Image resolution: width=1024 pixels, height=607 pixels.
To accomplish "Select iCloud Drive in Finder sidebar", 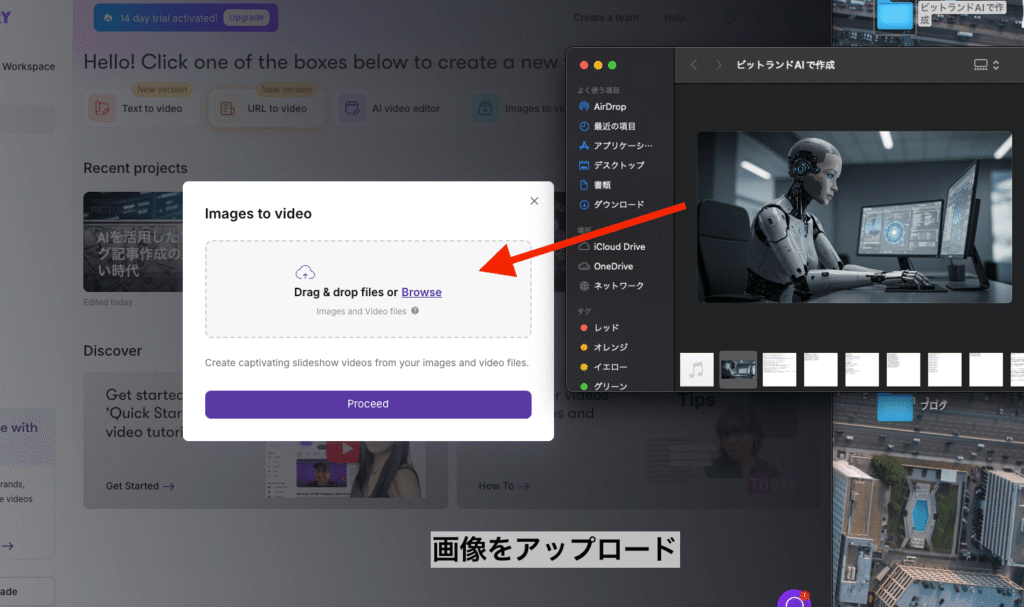I will [x=618, y=246].
